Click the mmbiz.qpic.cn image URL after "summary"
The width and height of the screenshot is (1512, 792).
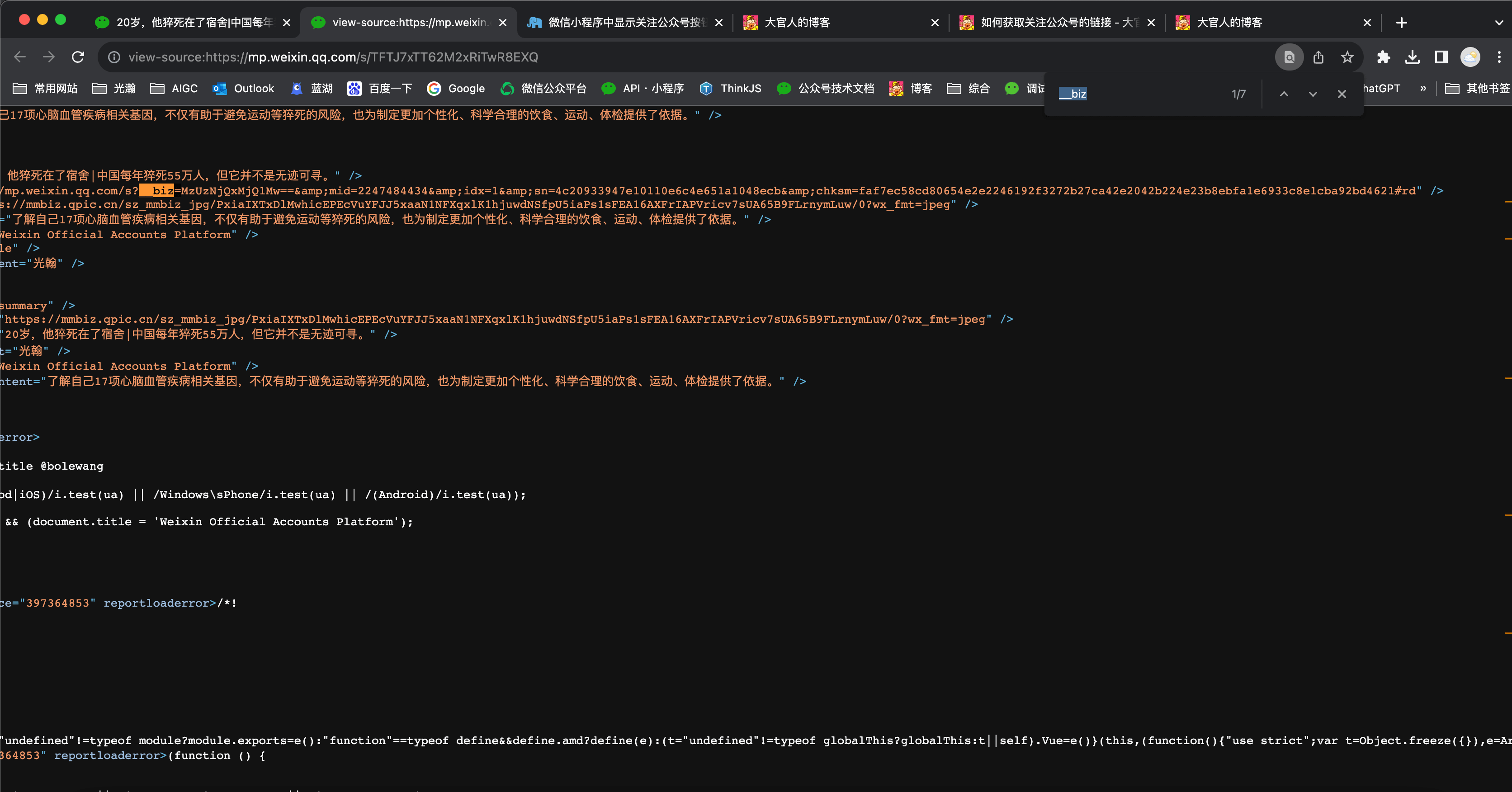[x=495, y=319]
